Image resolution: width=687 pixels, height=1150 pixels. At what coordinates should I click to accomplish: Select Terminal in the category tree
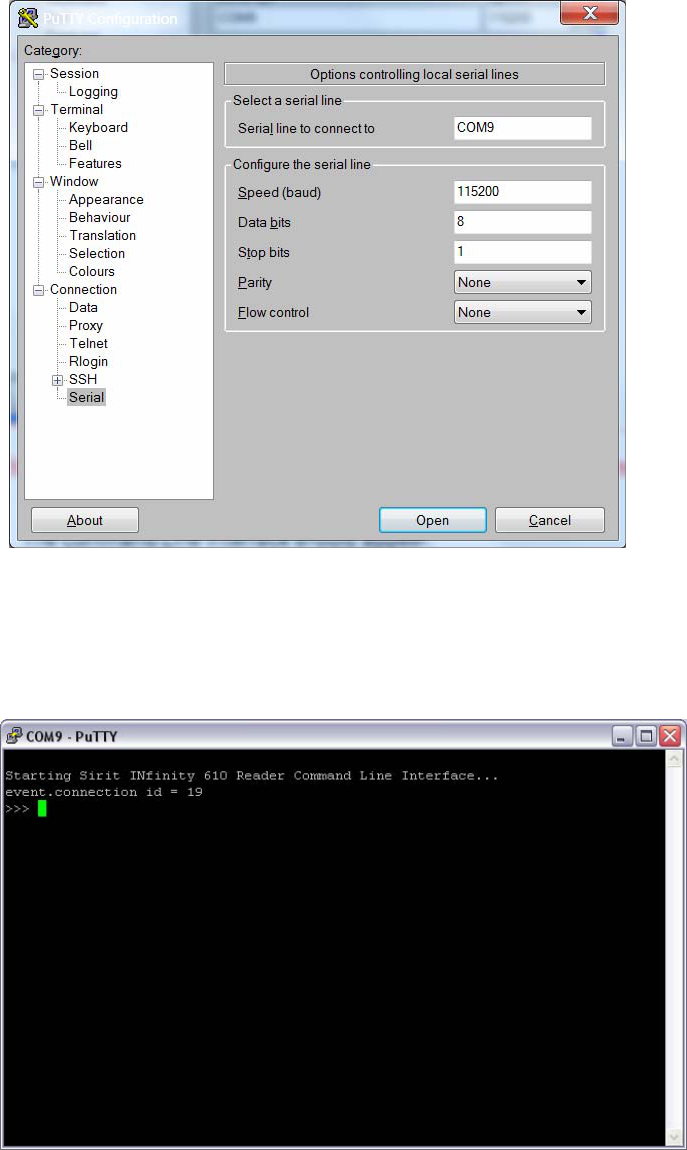[x=76, y=109]
